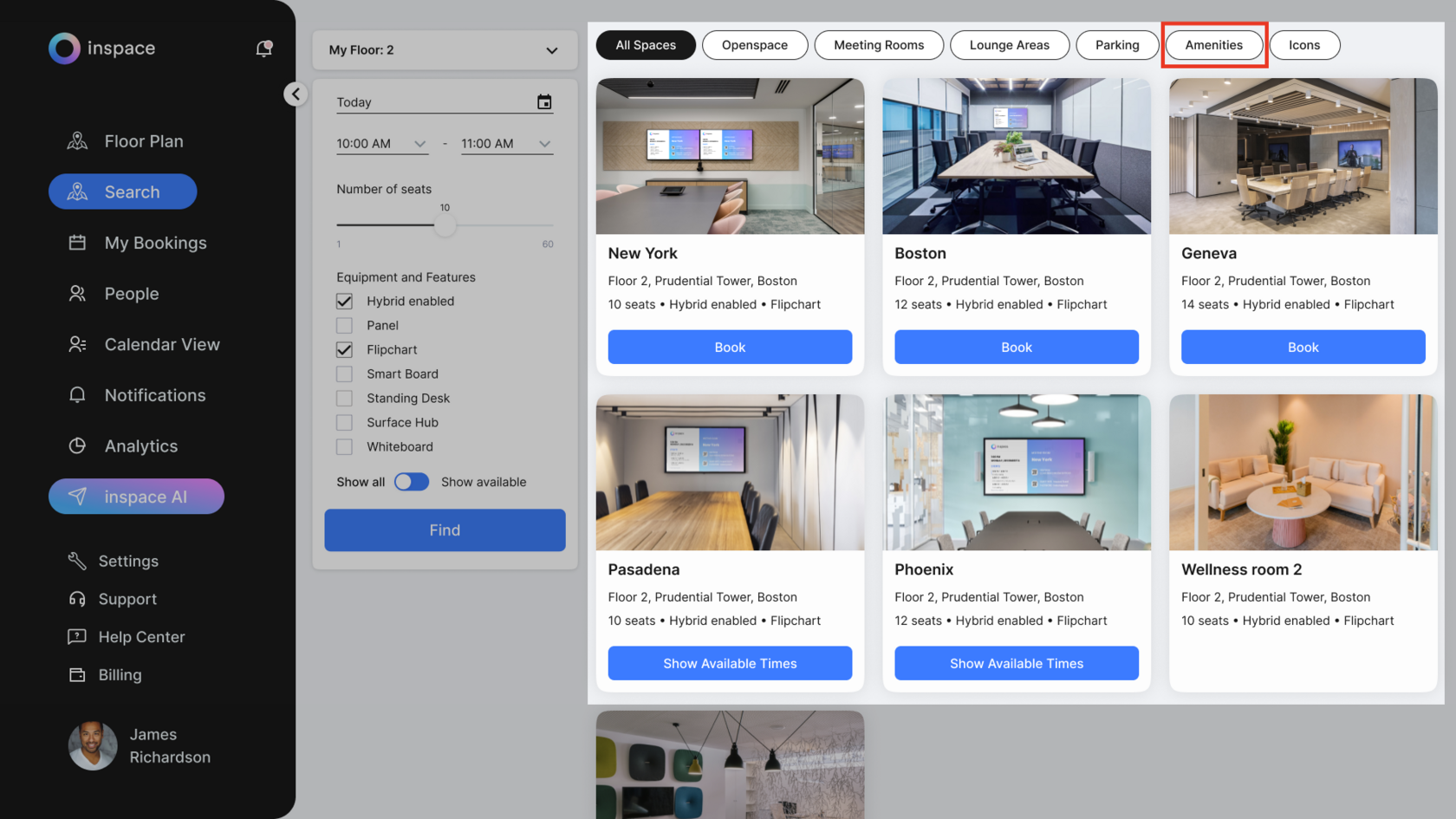Open the 11:00 AM end time dropdown
The image size is (1456, 819).
point(544,143)
